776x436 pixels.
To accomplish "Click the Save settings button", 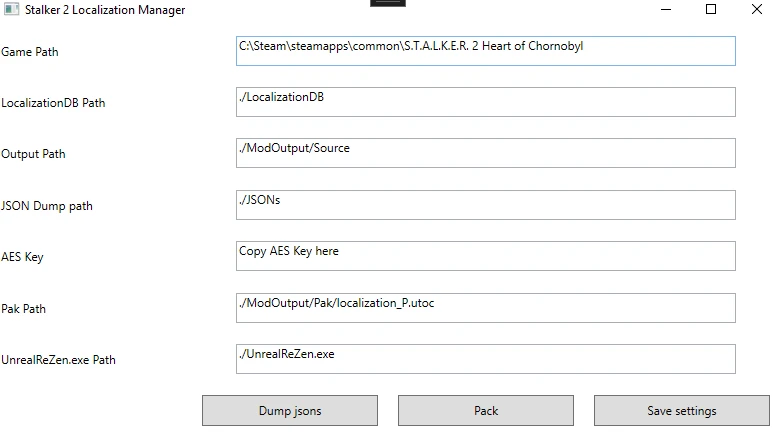I will pyautogui.click(x=682, y=410).
